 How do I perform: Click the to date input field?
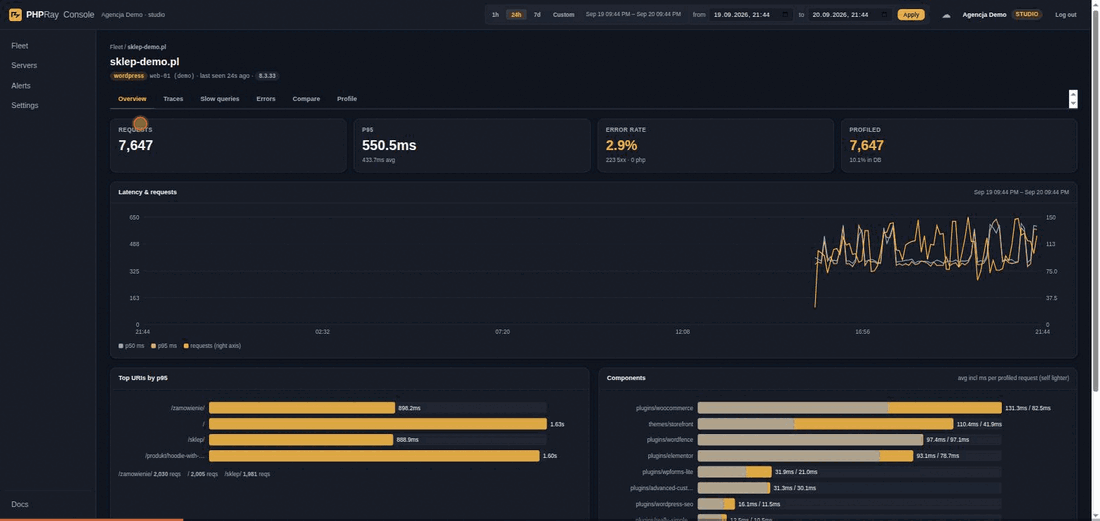(850, 15)
